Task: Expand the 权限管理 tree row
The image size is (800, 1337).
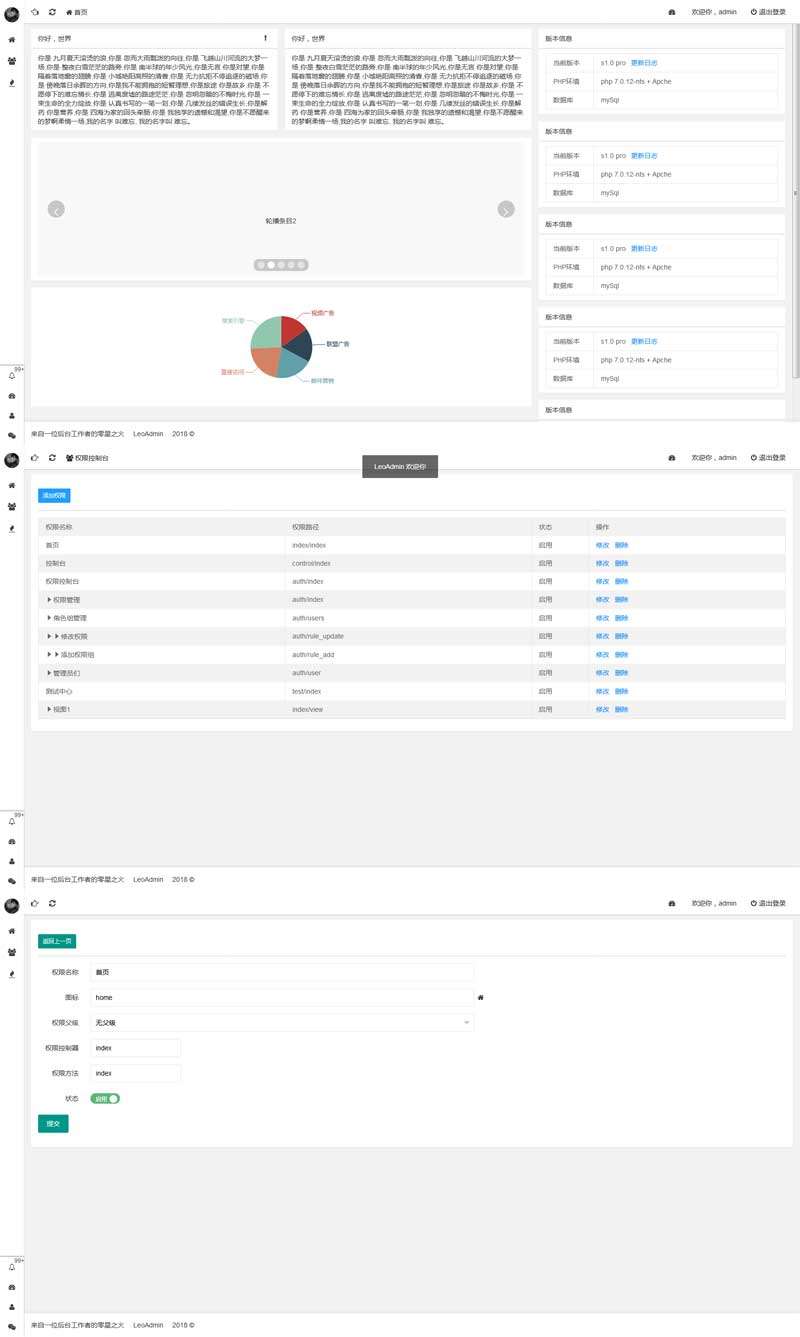Action: (49, 600)
